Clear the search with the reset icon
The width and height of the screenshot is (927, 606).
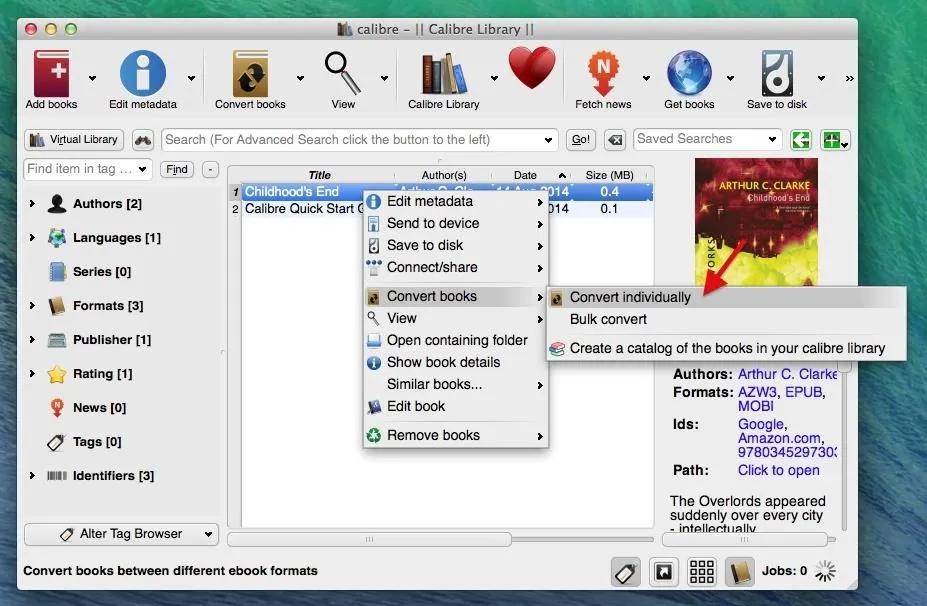coord(615,140)
